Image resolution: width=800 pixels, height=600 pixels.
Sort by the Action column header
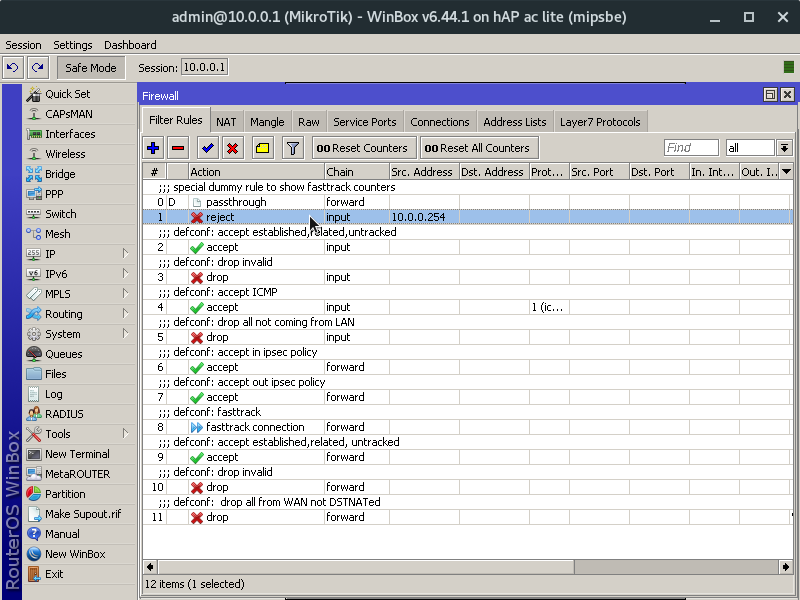[x=256, y=172]
